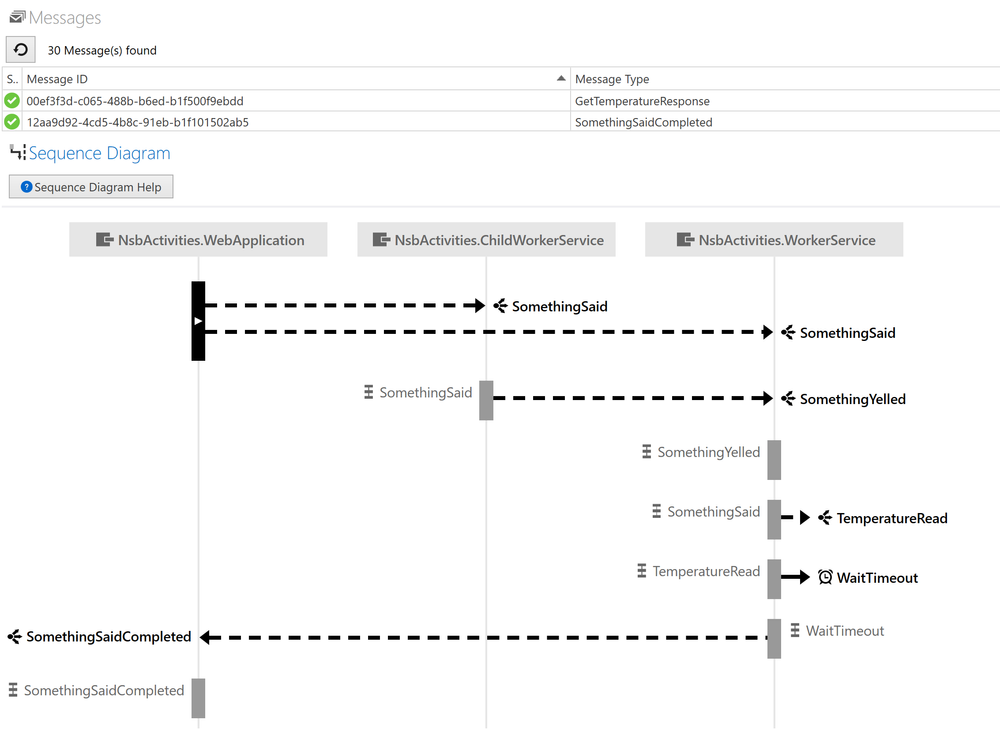Image resolution: width=1000 pixels, height=741 pixels.
Task: Click the TemperatureRead handler icon near WorkerService
Action: tap(642, 571)
